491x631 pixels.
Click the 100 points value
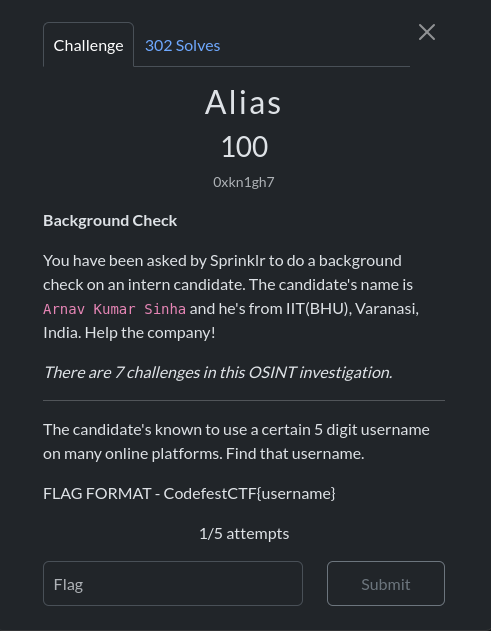coord(244,146)
